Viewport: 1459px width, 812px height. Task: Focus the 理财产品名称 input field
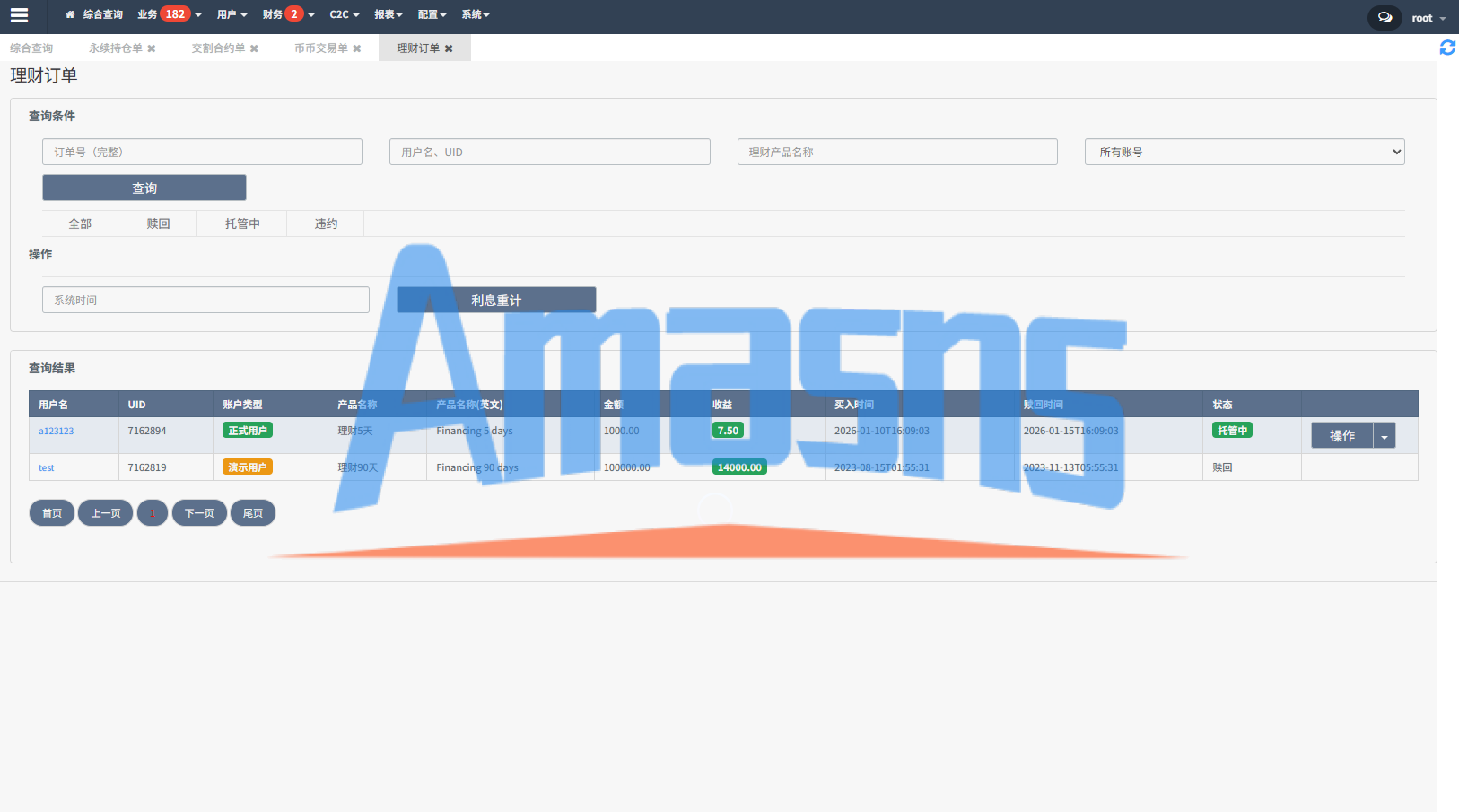point(897,152)
